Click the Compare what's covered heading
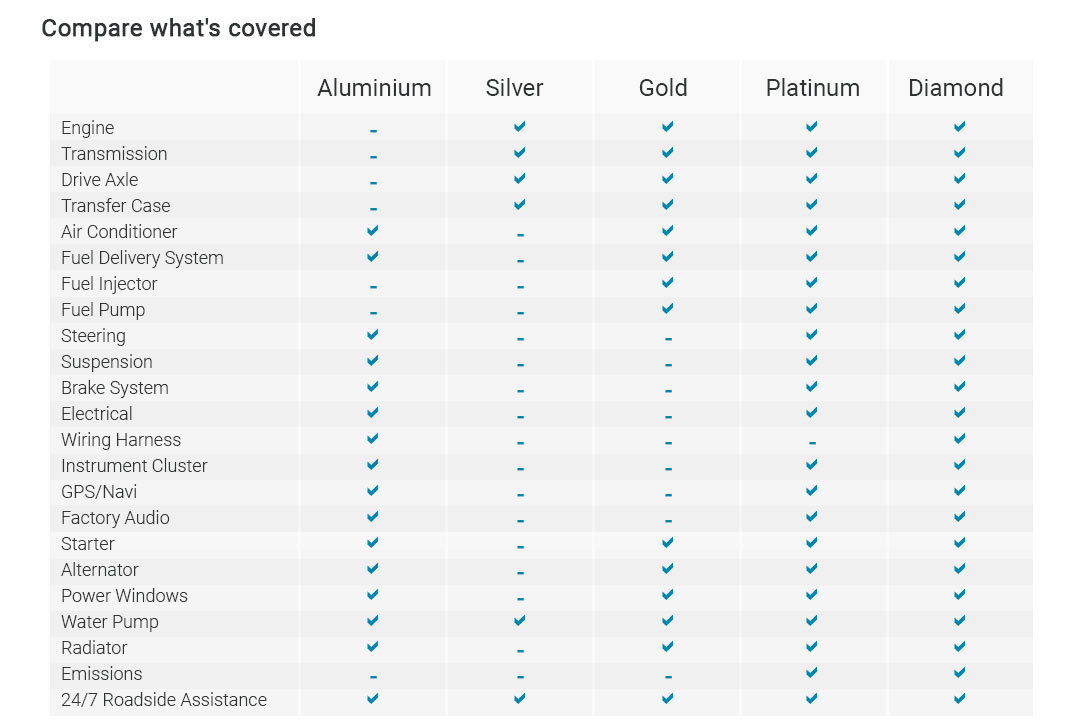The height and width of the screenshot is (727, 1080). point(178,28)
